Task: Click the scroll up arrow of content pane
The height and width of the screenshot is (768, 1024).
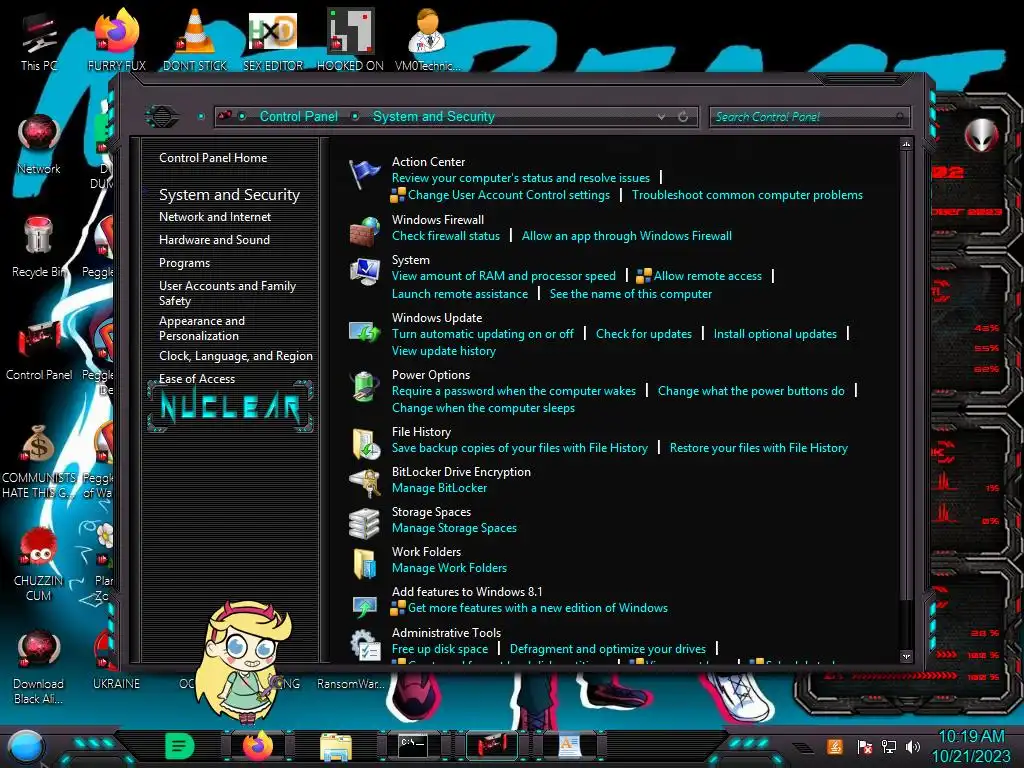Action: point(906,144)
